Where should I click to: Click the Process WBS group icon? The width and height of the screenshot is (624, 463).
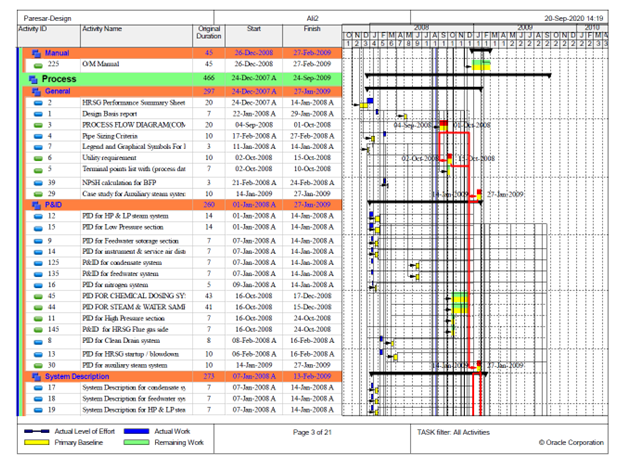(33, 79)
